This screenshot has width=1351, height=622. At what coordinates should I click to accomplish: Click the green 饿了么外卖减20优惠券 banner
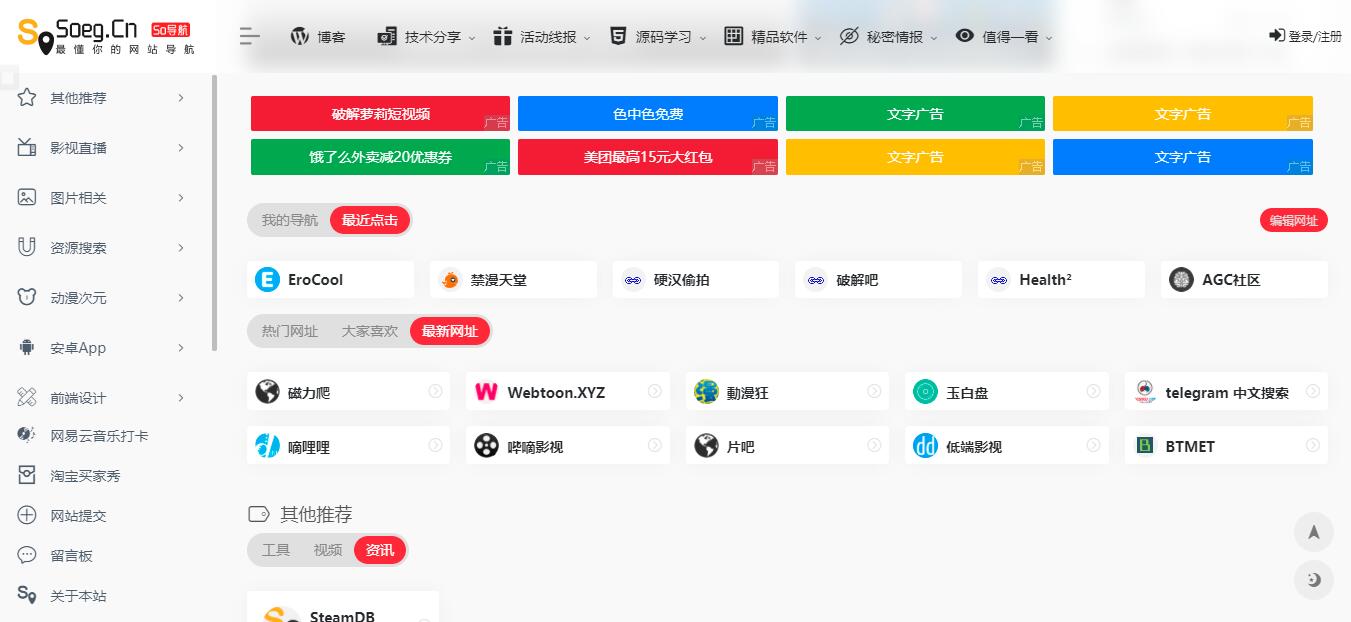[x=380, y=157]
